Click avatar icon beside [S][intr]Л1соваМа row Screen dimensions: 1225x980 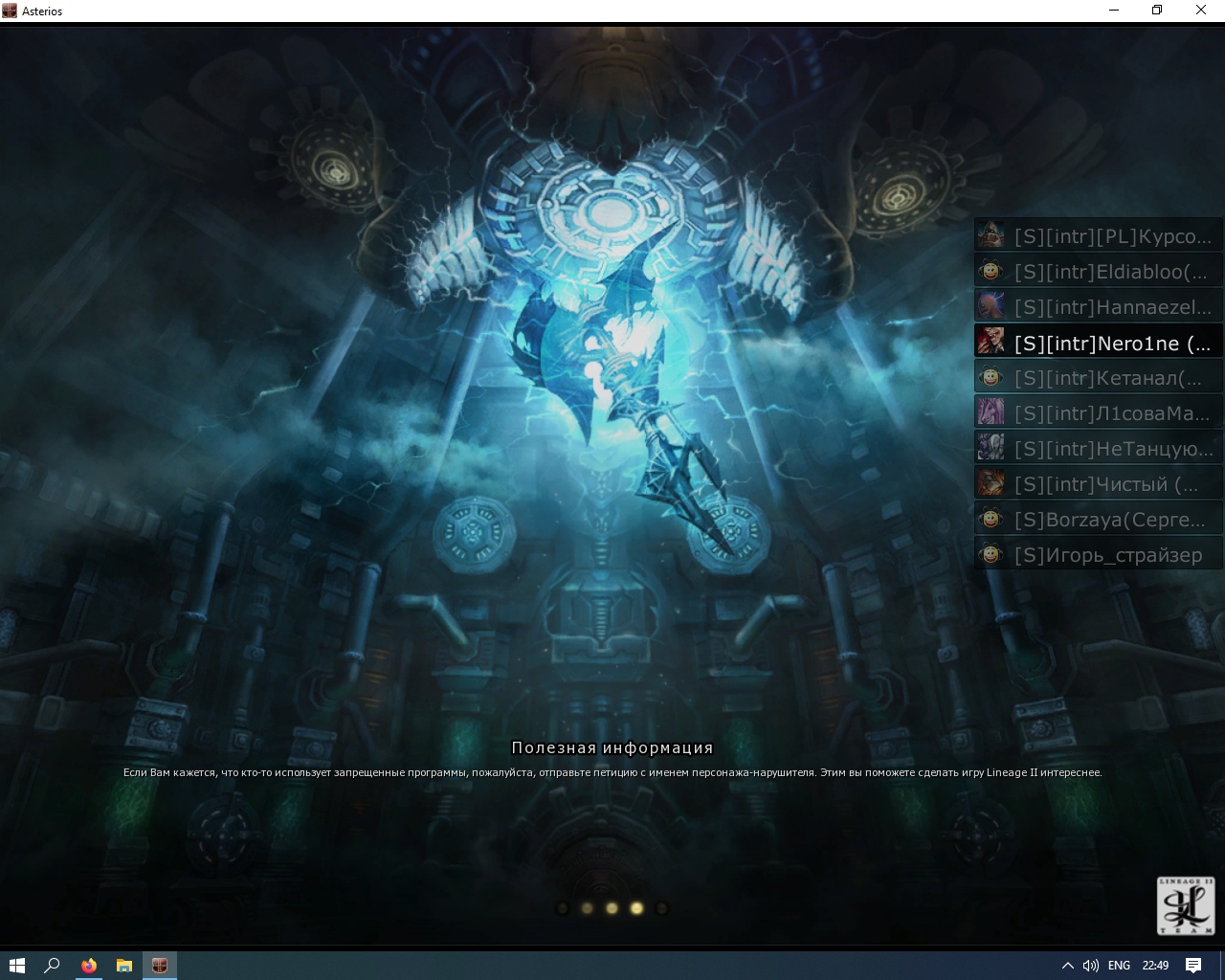(991, 412)
